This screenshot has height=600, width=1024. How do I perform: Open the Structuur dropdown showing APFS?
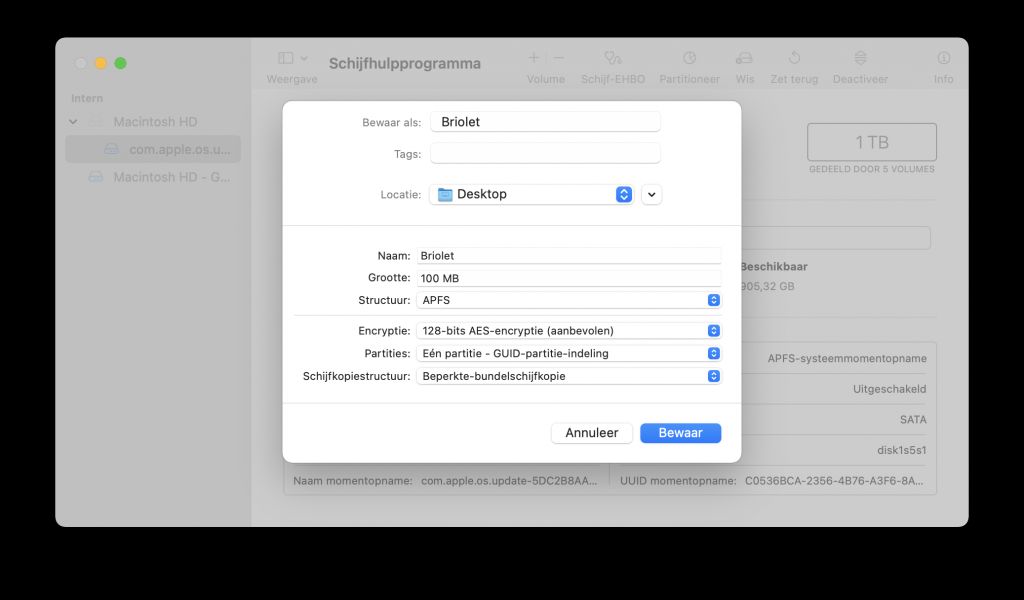(x=712, y=299)
